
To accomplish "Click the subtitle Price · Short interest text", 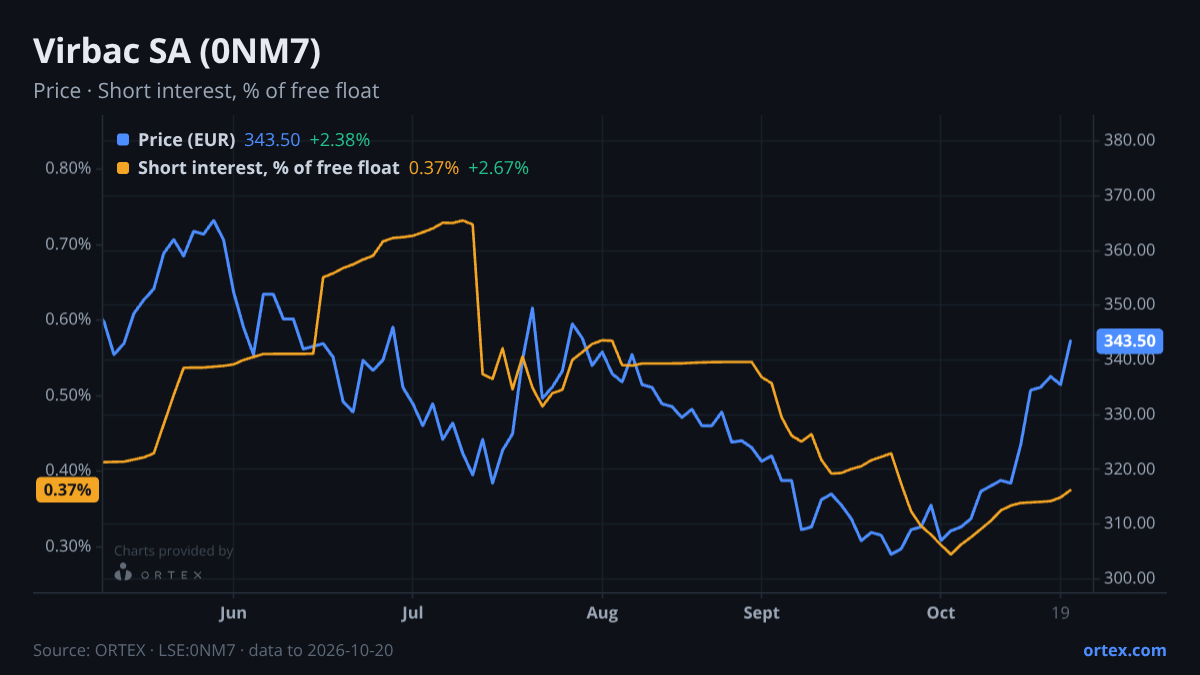I will (206, 91).
